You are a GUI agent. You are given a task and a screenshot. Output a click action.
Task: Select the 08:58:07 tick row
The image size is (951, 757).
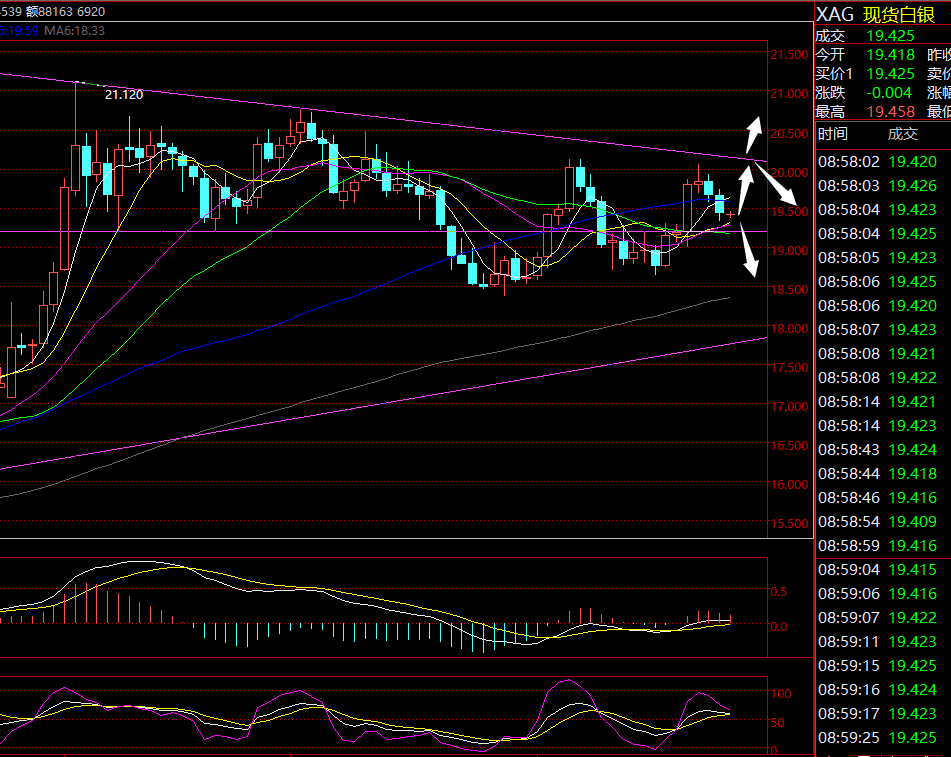[877, 330]
